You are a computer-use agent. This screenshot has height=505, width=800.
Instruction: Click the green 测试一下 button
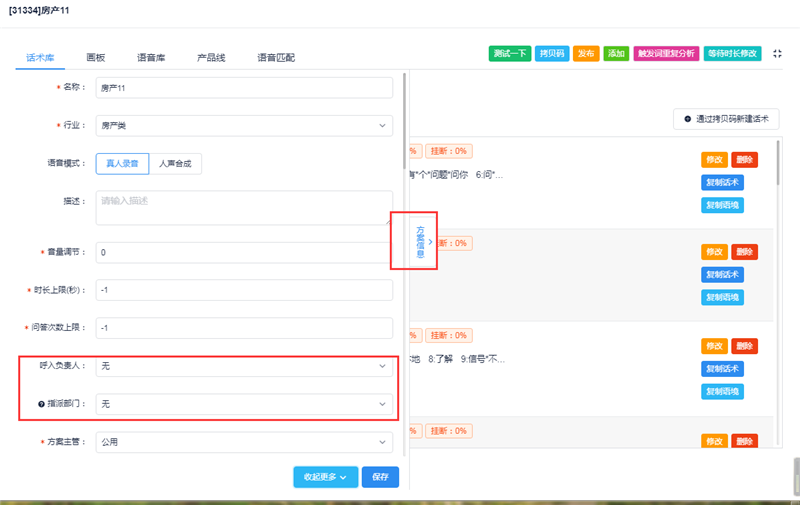pos(510,53)
